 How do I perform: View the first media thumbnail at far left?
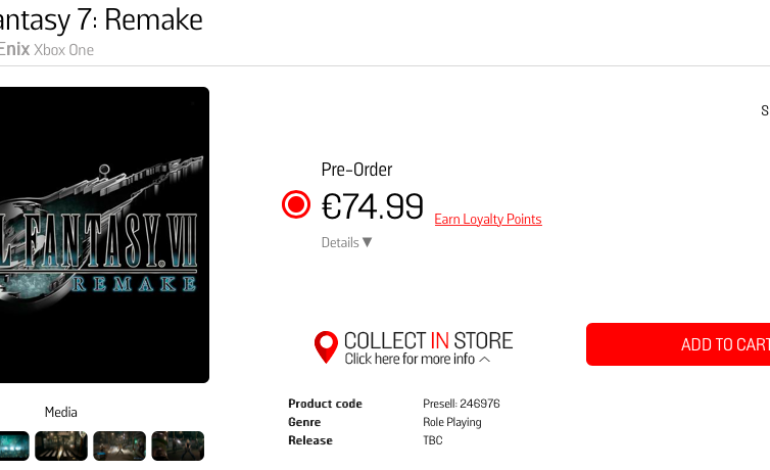click(x=13, y=446)
